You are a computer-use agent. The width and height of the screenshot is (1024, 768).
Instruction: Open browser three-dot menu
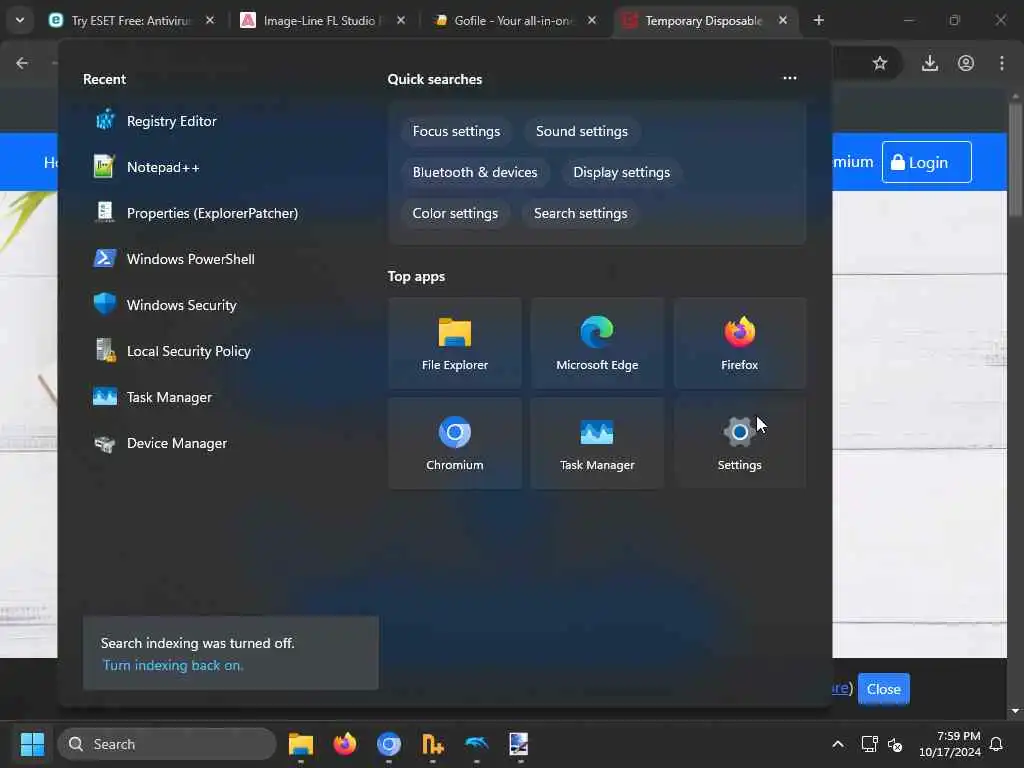click(1002, 63)
